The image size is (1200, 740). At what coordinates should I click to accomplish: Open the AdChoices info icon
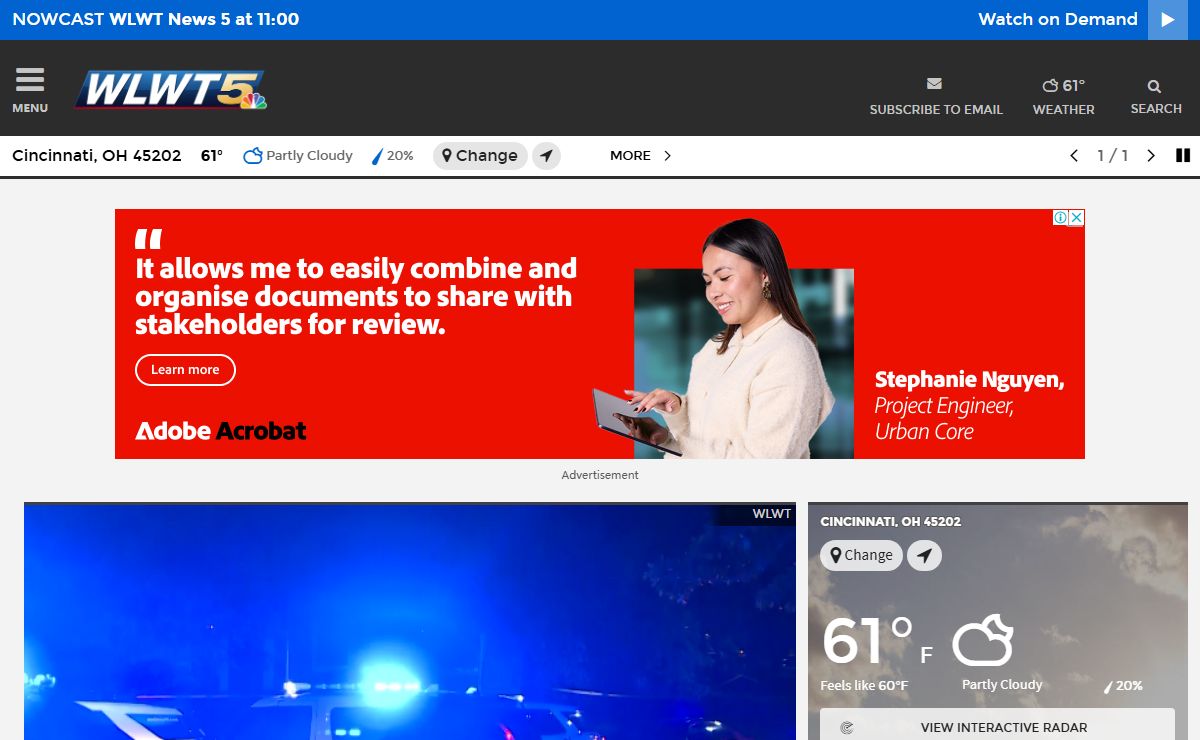[x=1060, y=217]
